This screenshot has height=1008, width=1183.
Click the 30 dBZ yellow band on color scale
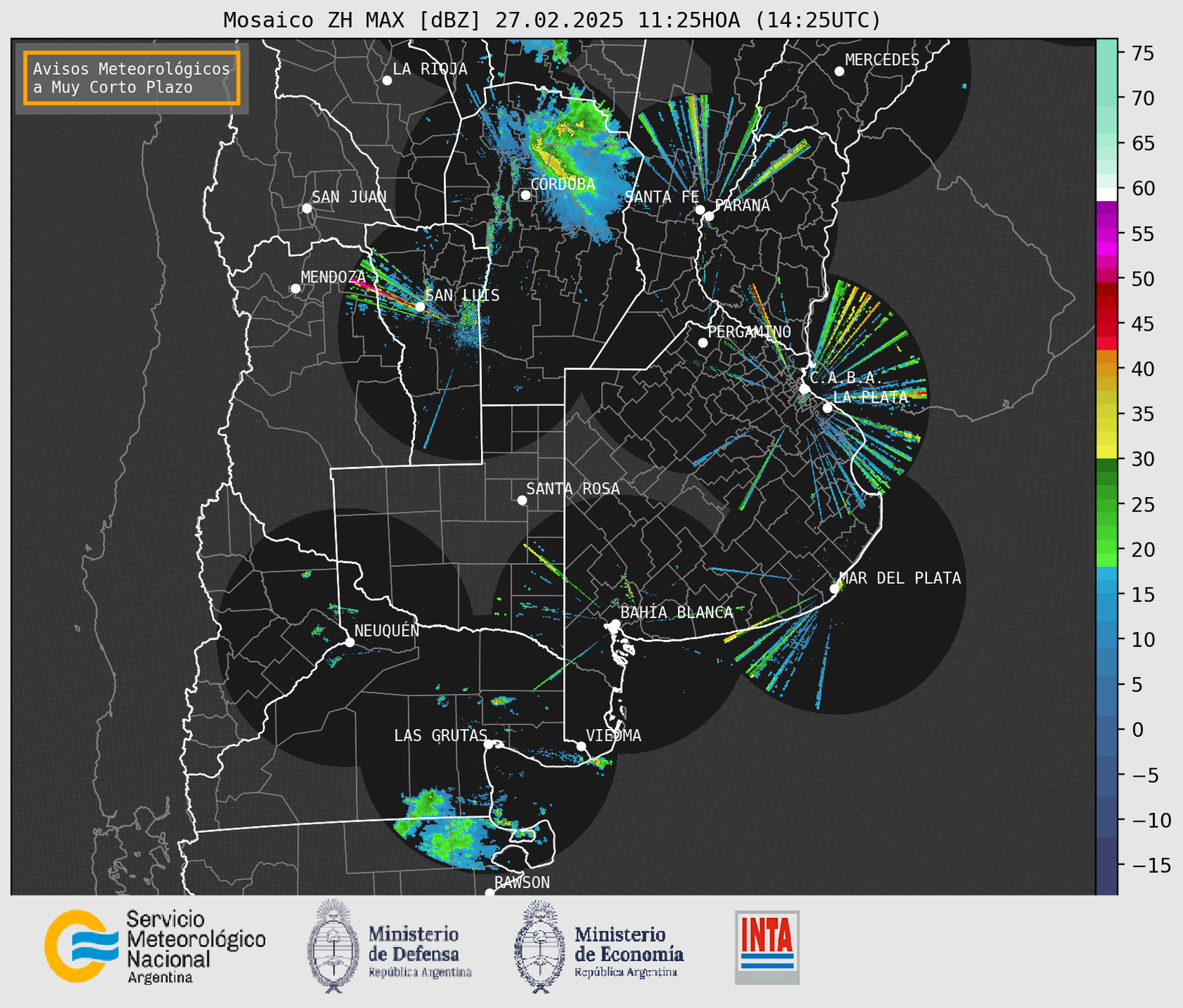coord(1107,452)
